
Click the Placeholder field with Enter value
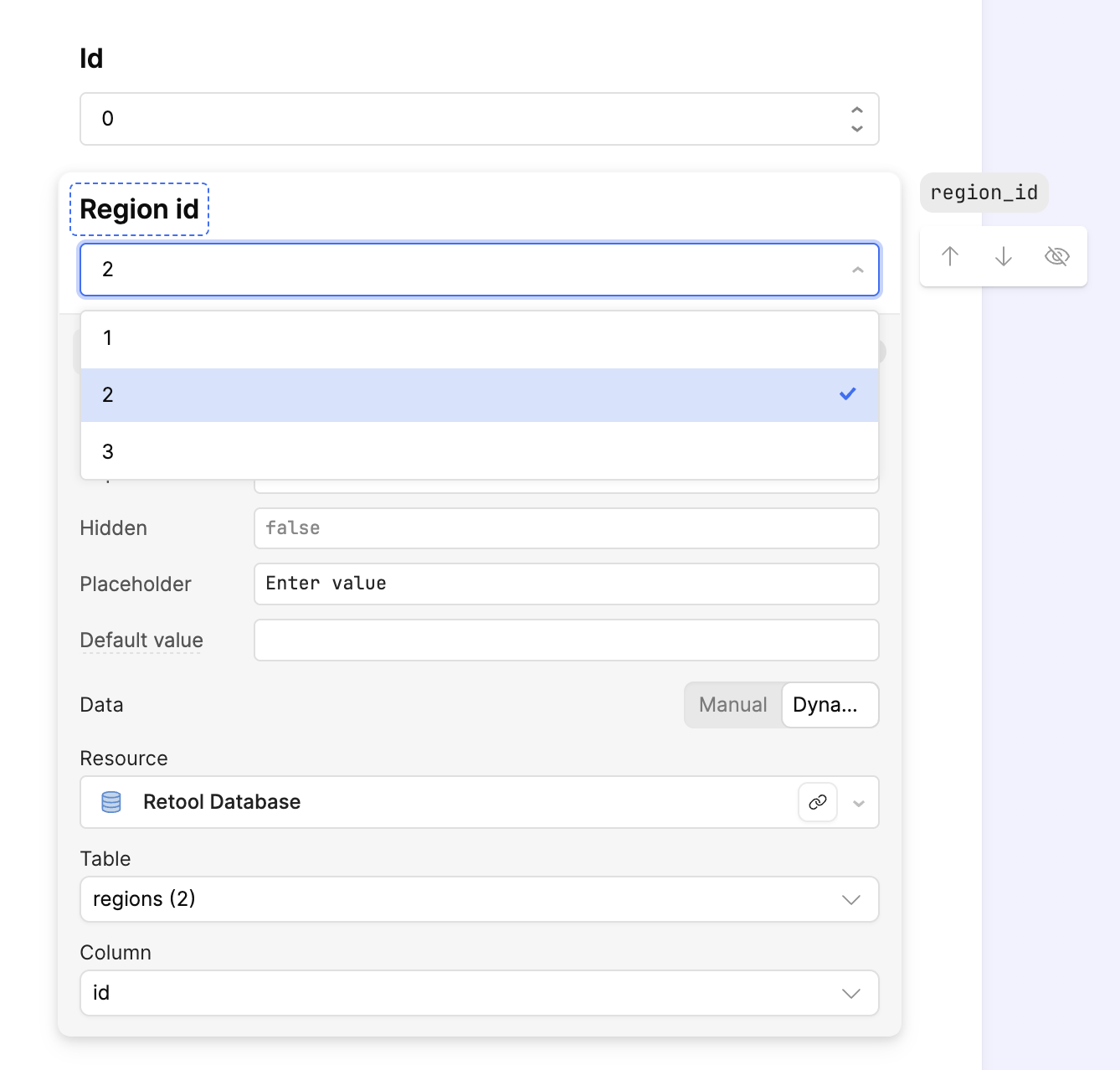pos(567,584)
